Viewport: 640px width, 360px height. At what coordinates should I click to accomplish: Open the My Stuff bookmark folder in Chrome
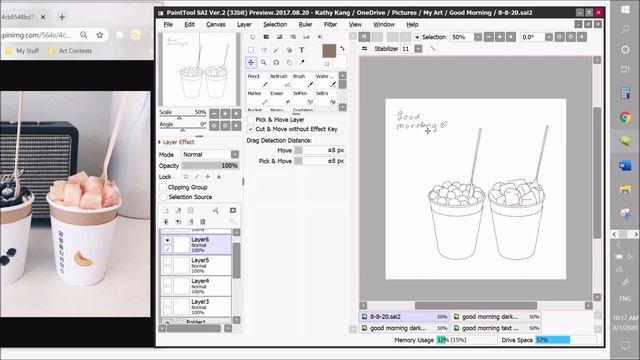pos(22,51)
